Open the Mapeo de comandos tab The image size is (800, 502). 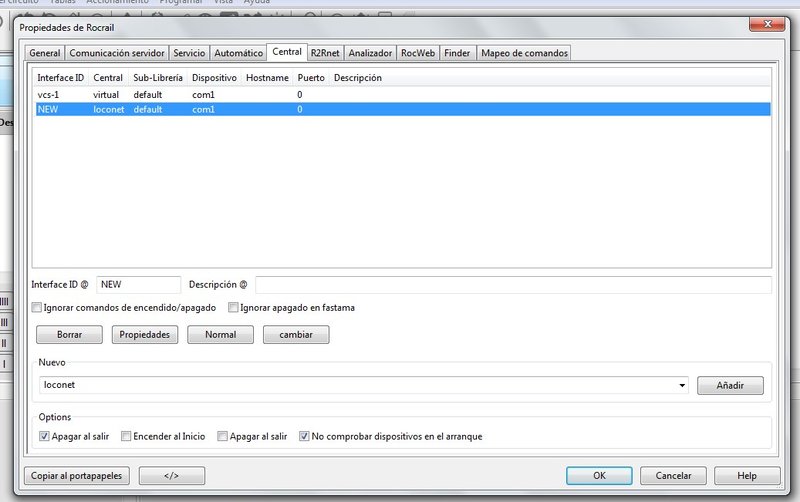pos(524,53)
